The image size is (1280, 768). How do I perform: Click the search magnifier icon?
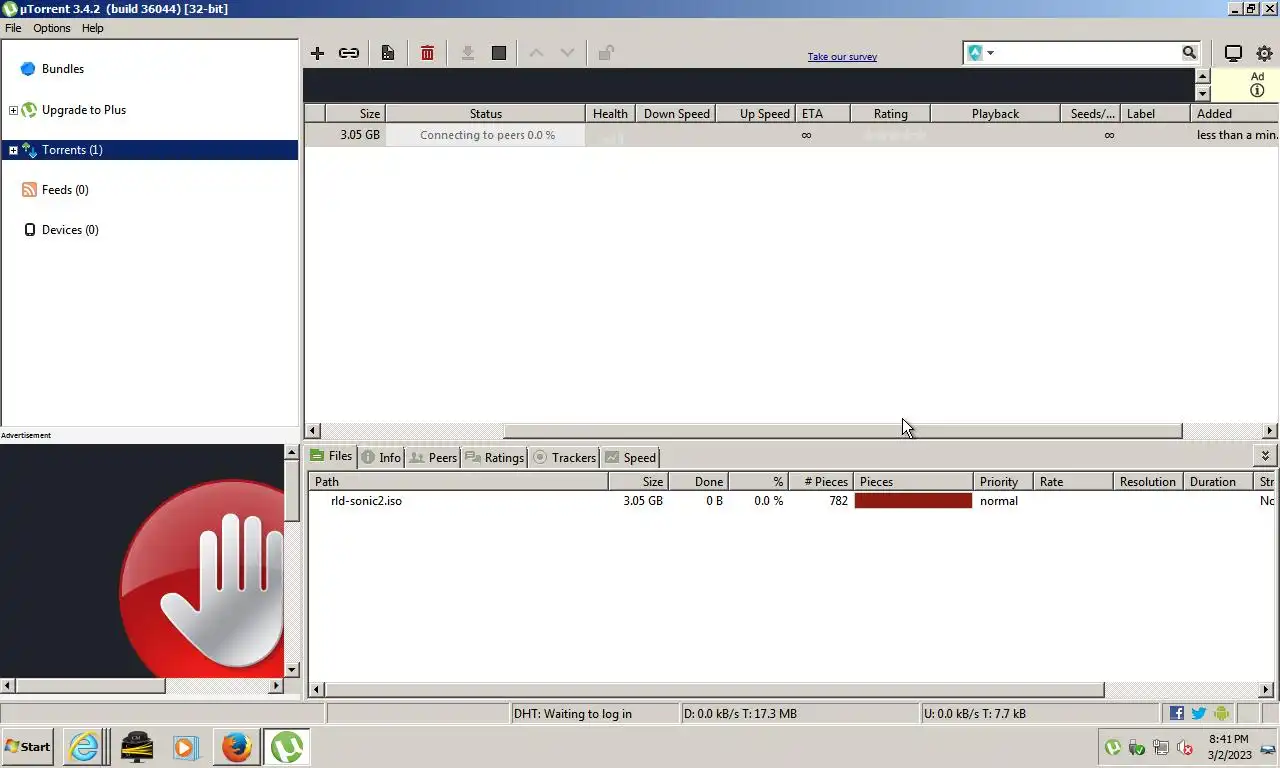click(1189, 53)
